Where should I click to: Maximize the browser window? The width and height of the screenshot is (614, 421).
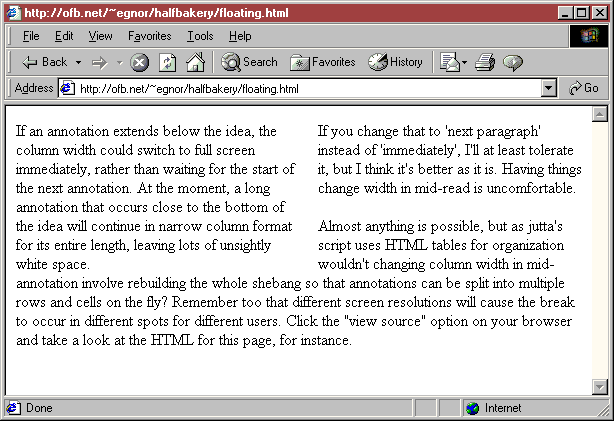(x=581, y=13)
